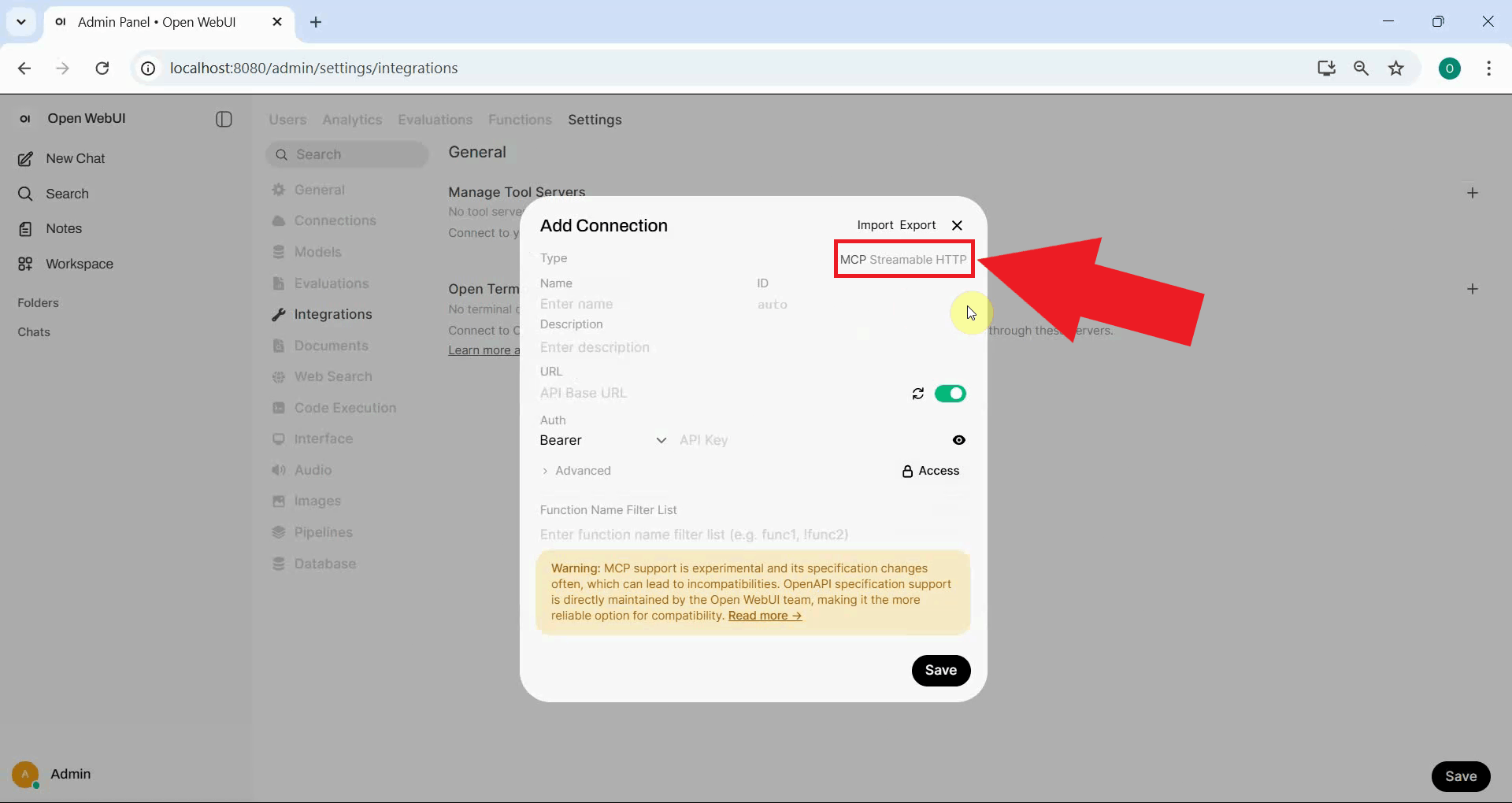Click the verify connection refresh icon

coord(918,394)
